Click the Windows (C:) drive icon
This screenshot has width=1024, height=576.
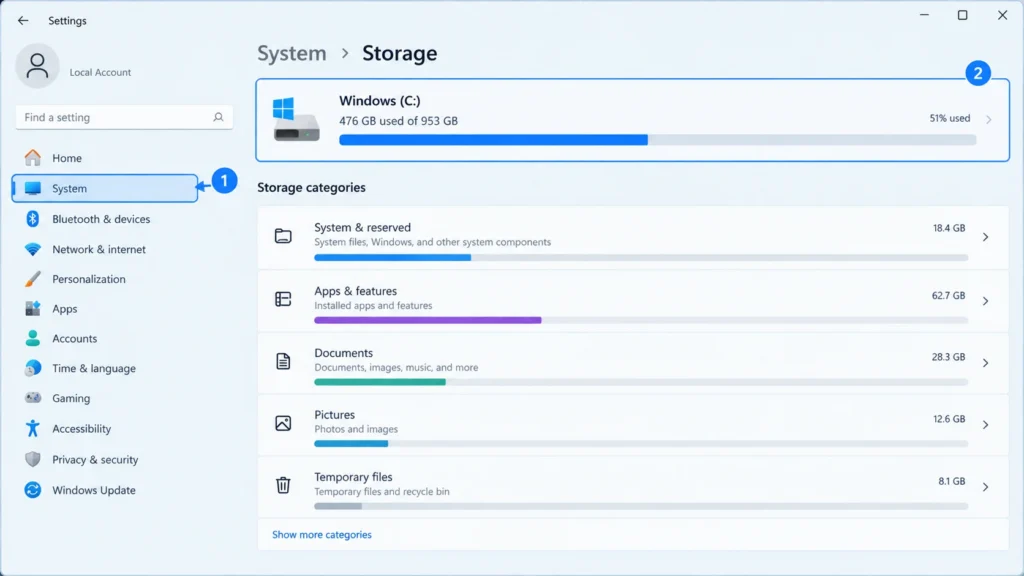coord(296,120)
